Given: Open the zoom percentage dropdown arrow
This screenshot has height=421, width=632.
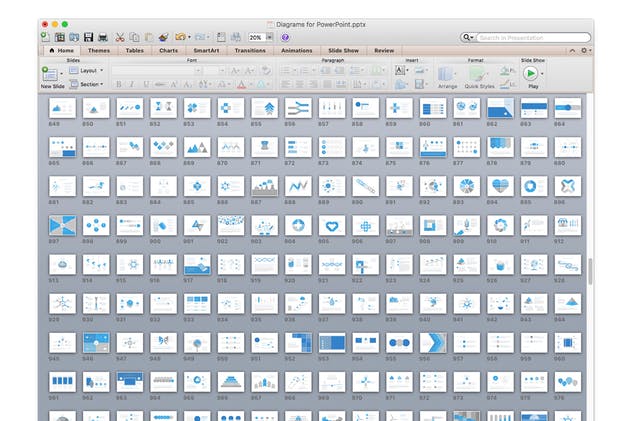Looking at the screenshot, I should click(x=270, y=37).
